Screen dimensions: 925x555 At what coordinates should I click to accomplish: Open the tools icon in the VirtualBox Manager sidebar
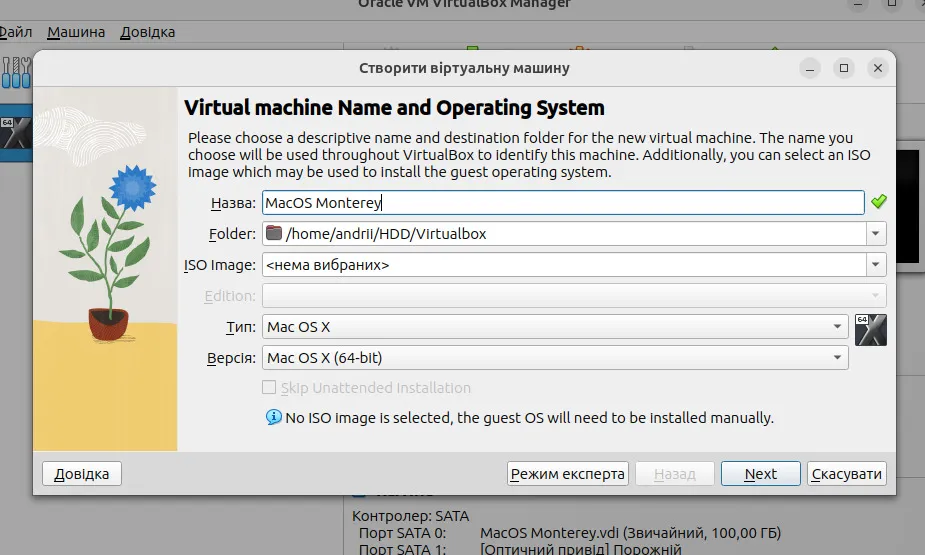(16, 73)
